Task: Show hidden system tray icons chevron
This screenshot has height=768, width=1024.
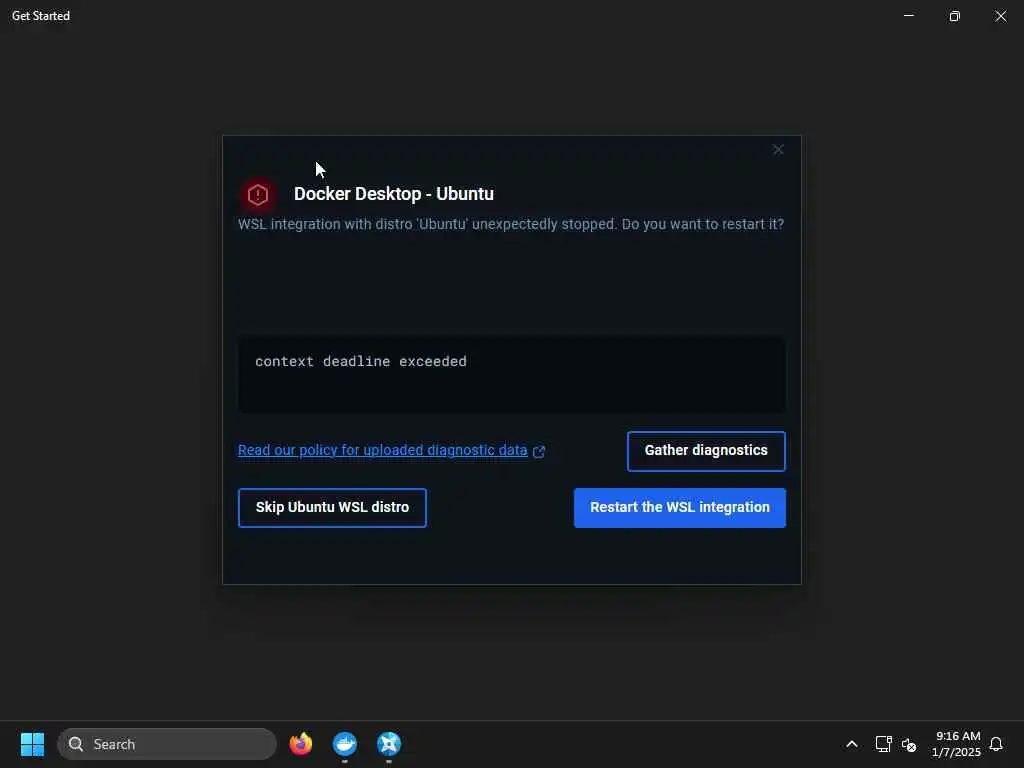Action: [x=852, y=744]
